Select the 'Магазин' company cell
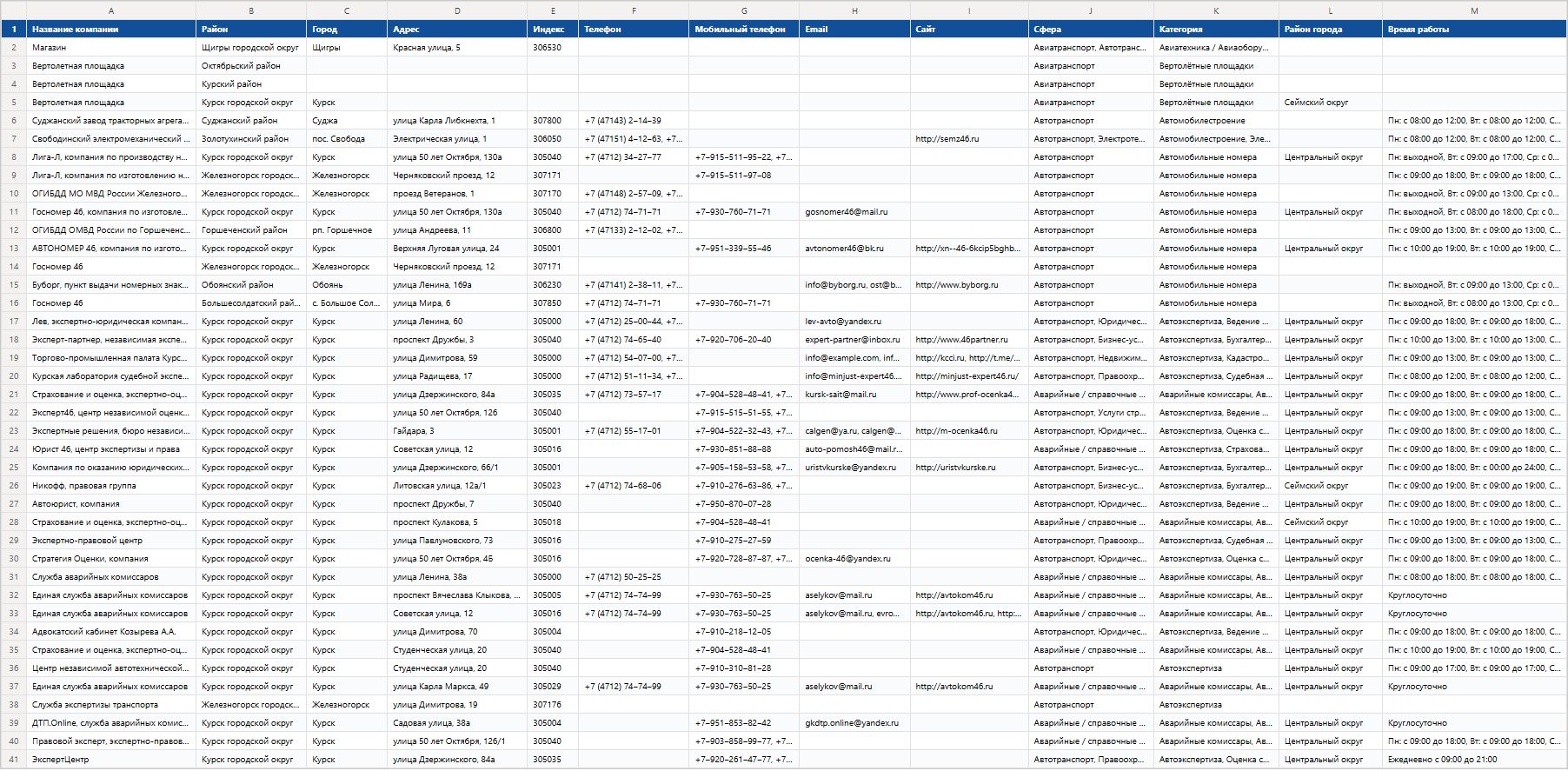This screenshot has width=1568, height=784. coord(111,48)
